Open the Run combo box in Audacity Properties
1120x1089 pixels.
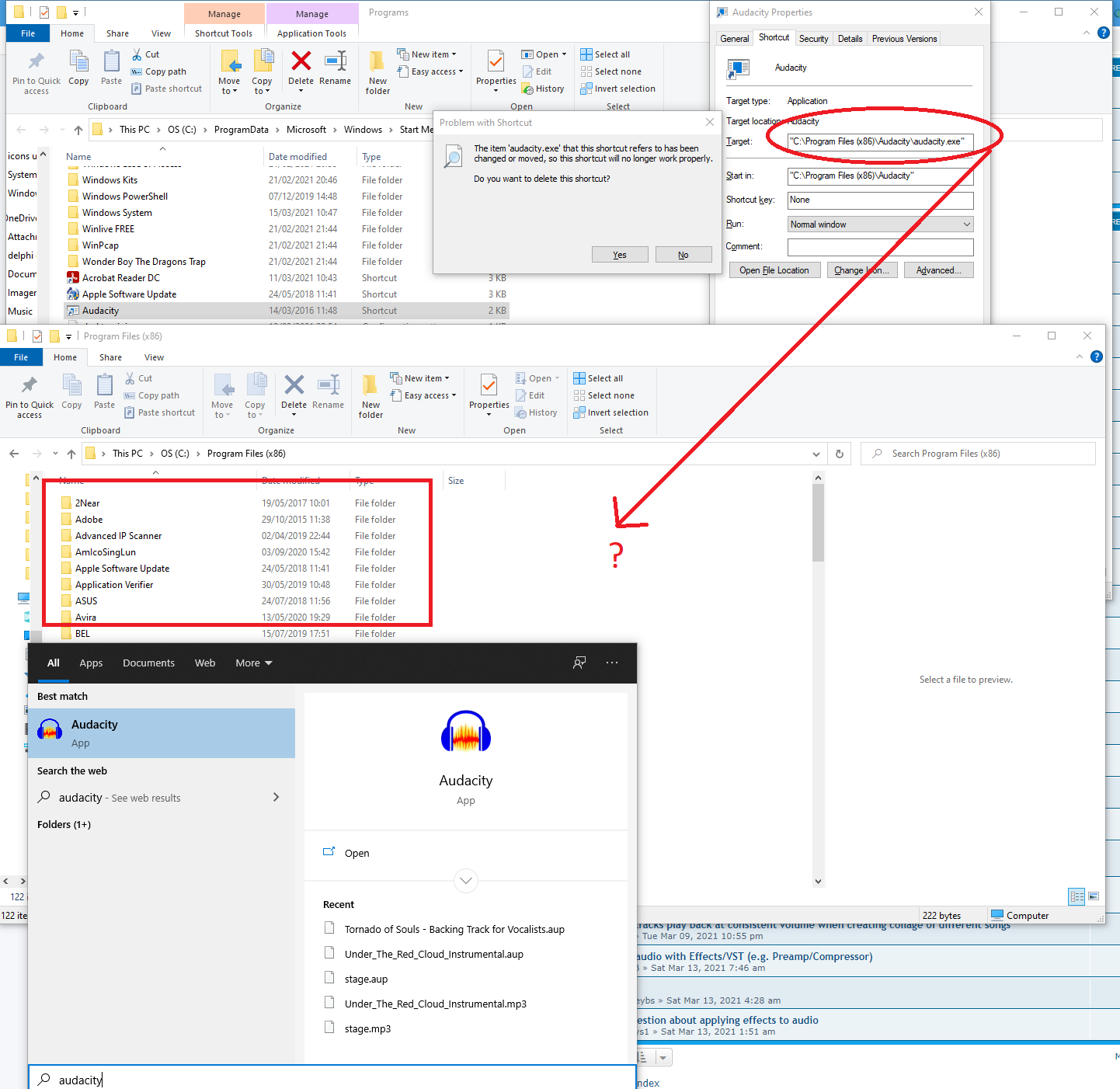pos(880,224)
